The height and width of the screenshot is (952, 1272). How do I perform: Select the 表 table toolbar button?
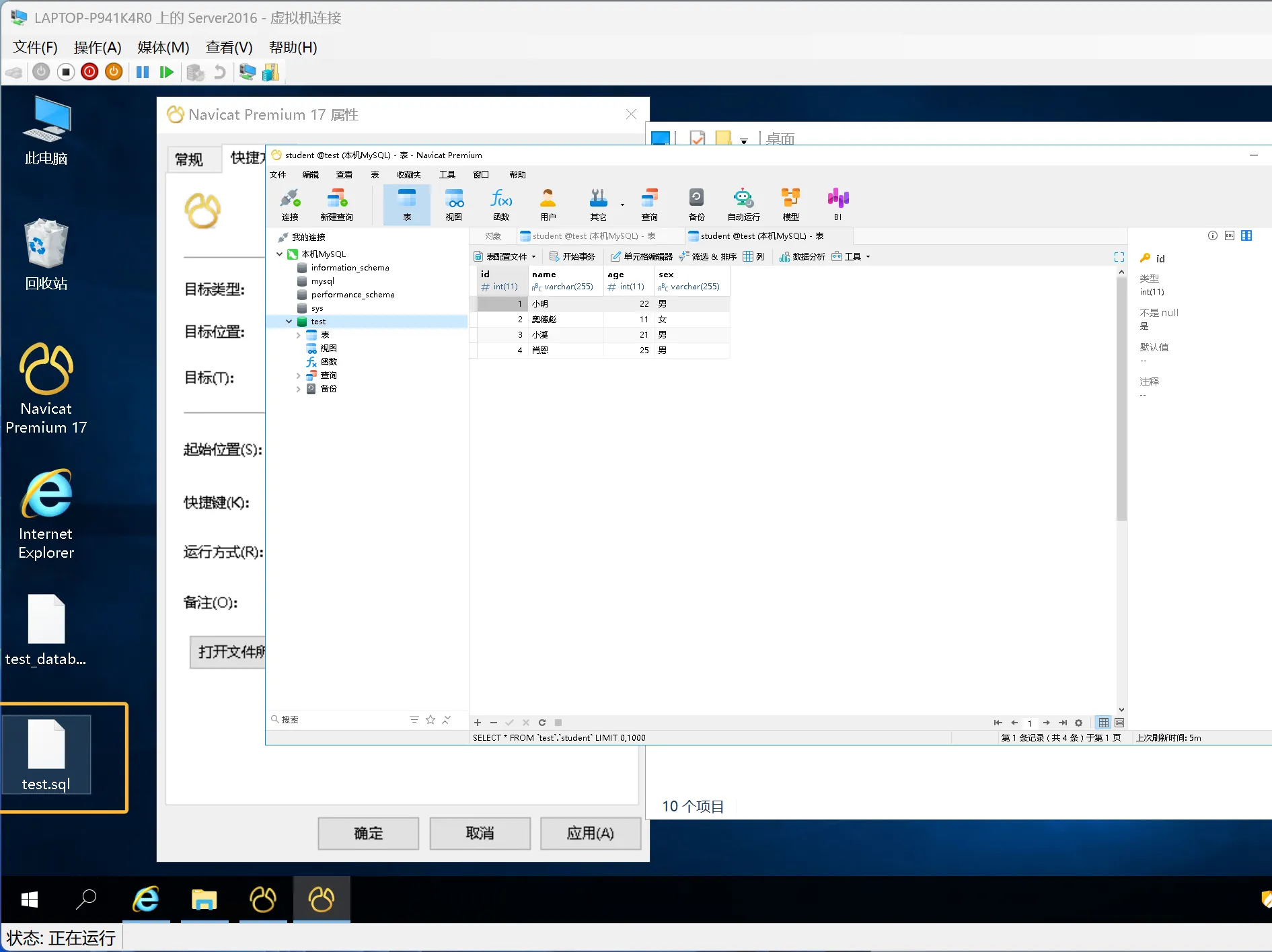click(407, 205)
